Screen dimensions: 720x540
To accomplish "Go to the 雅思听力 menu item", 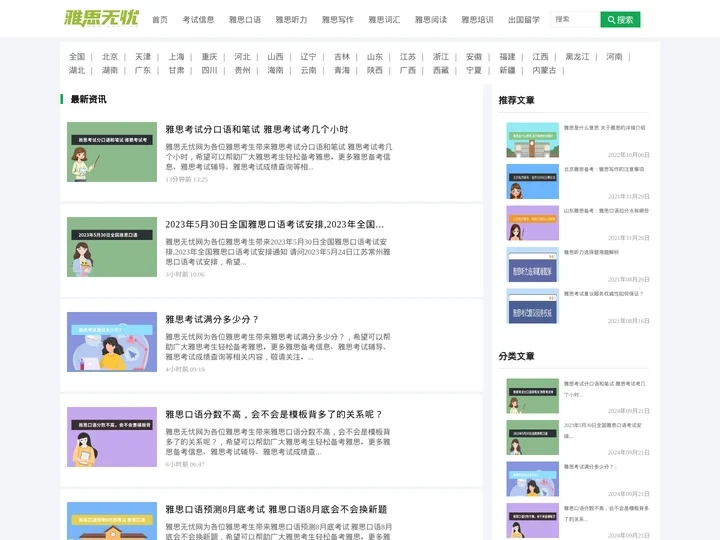I will (291, 20).
